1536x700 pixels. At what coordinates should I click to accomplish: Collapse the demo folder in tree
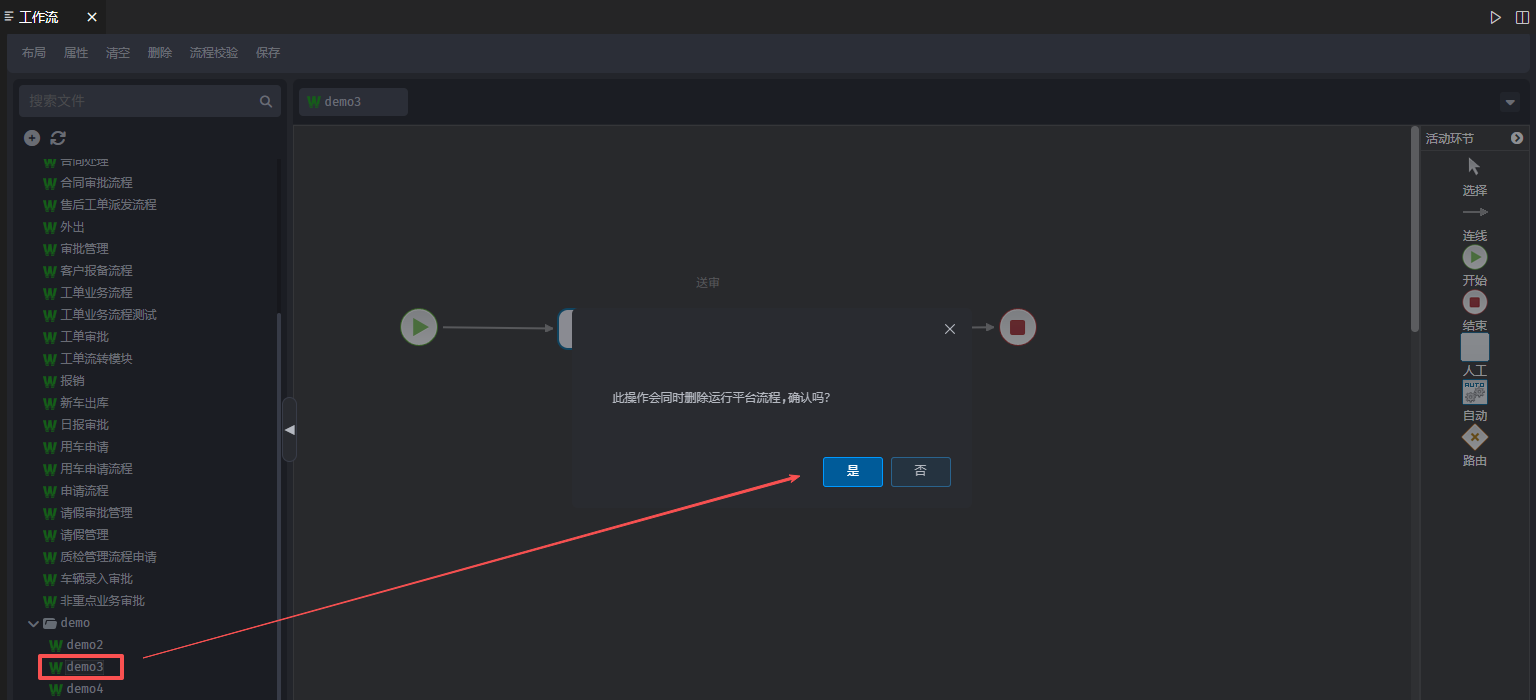[33, 623]
